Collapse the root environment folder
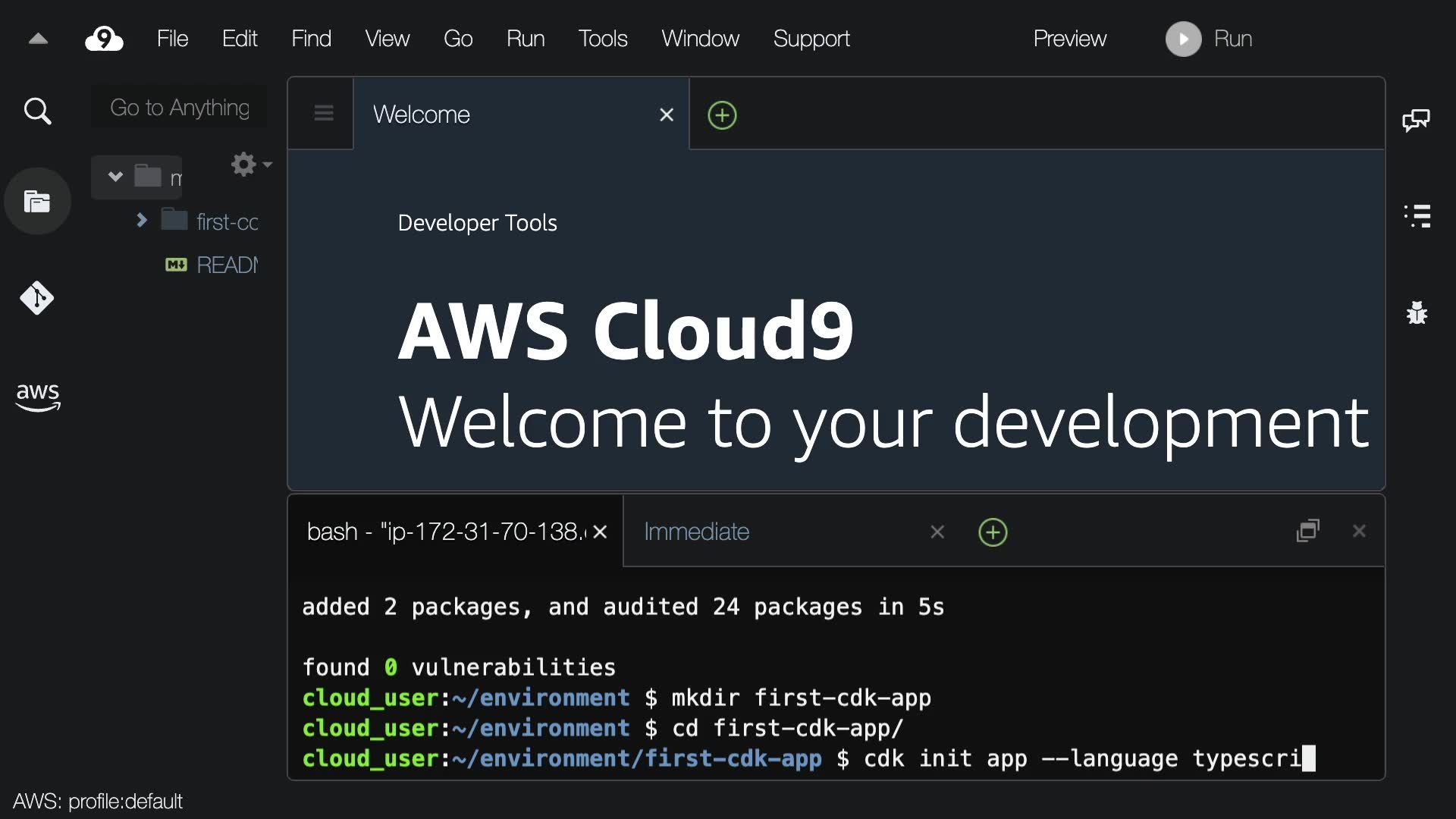Viewport: 1456px width, 819px height. 115,177
